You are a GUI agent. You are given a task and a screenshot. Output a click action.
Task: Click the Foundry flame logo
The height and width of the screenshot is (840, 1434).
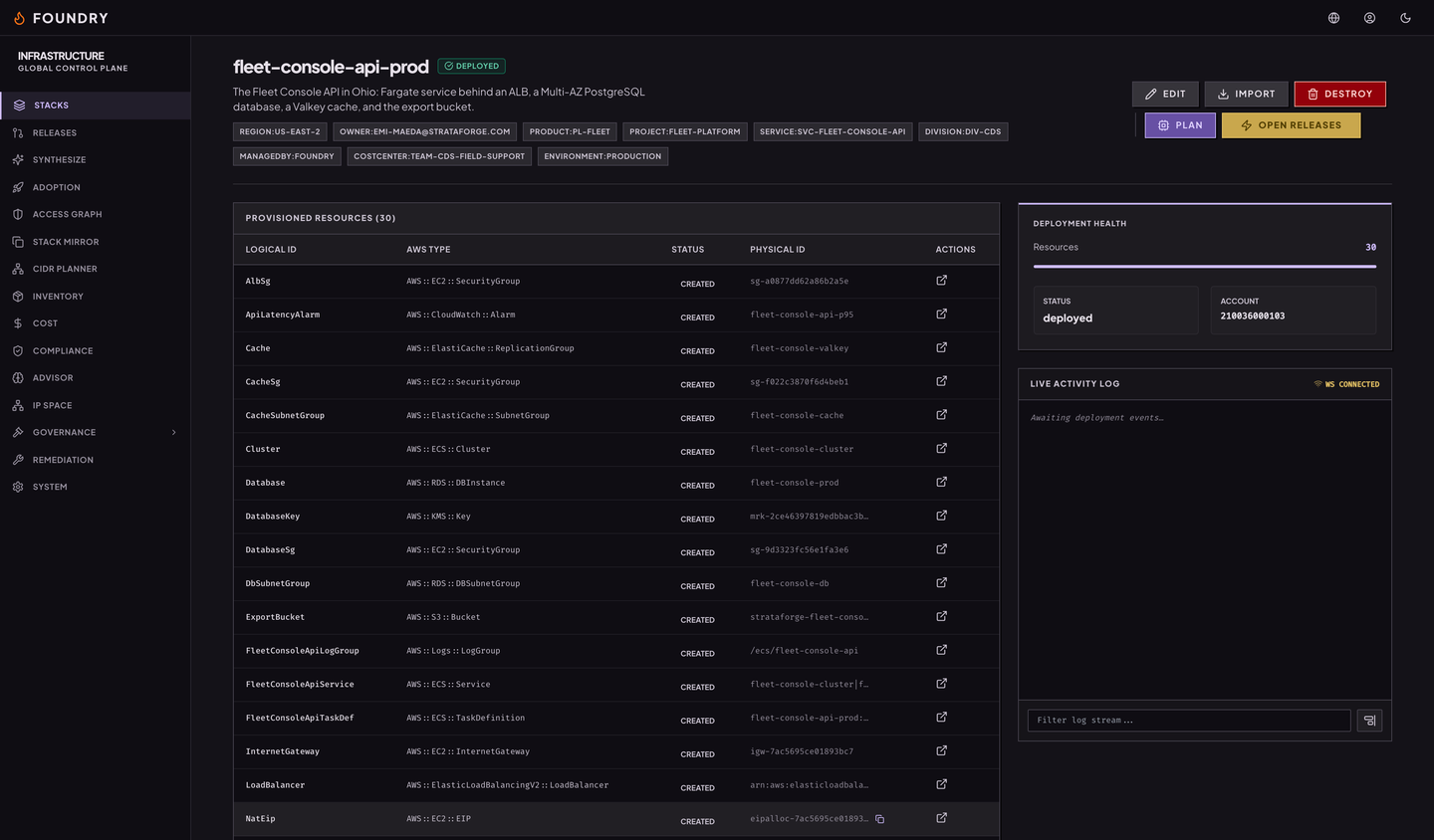click(x=19, y=18)
